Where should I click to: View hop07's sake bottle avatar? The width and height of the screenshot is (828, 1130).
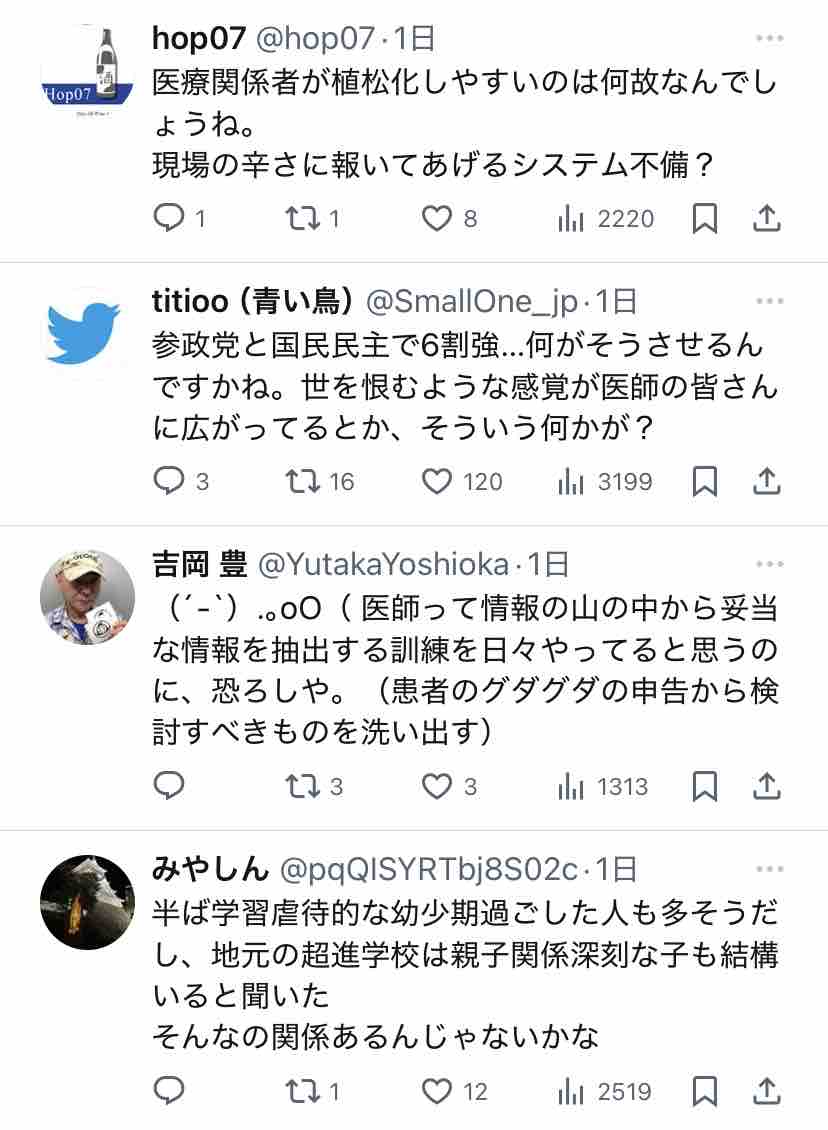87,72
